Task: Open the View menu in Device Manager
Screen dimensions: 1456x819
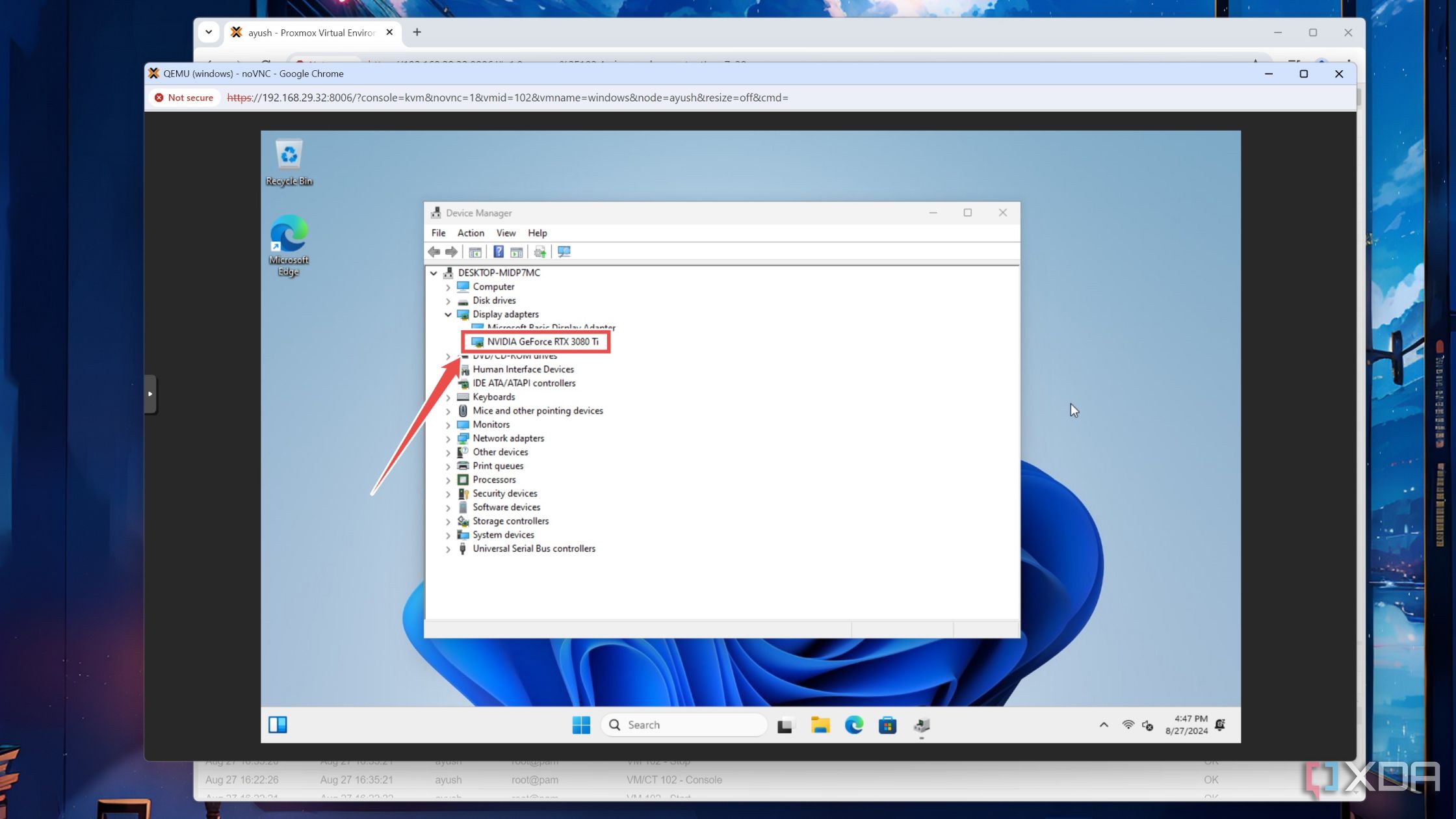Action: tap(506, 233)
